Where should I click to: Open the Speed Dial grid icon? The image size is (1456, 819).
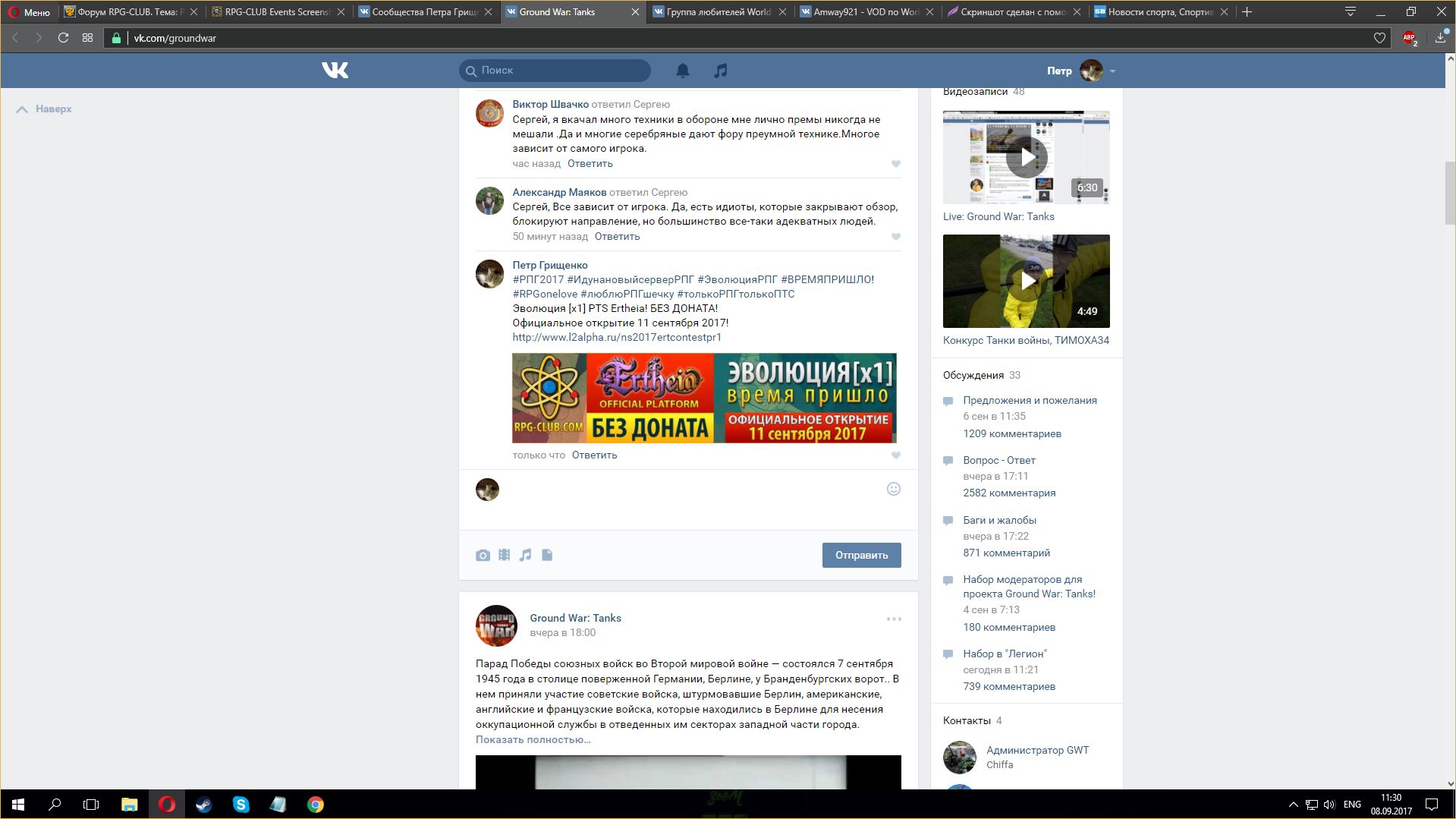88,38
